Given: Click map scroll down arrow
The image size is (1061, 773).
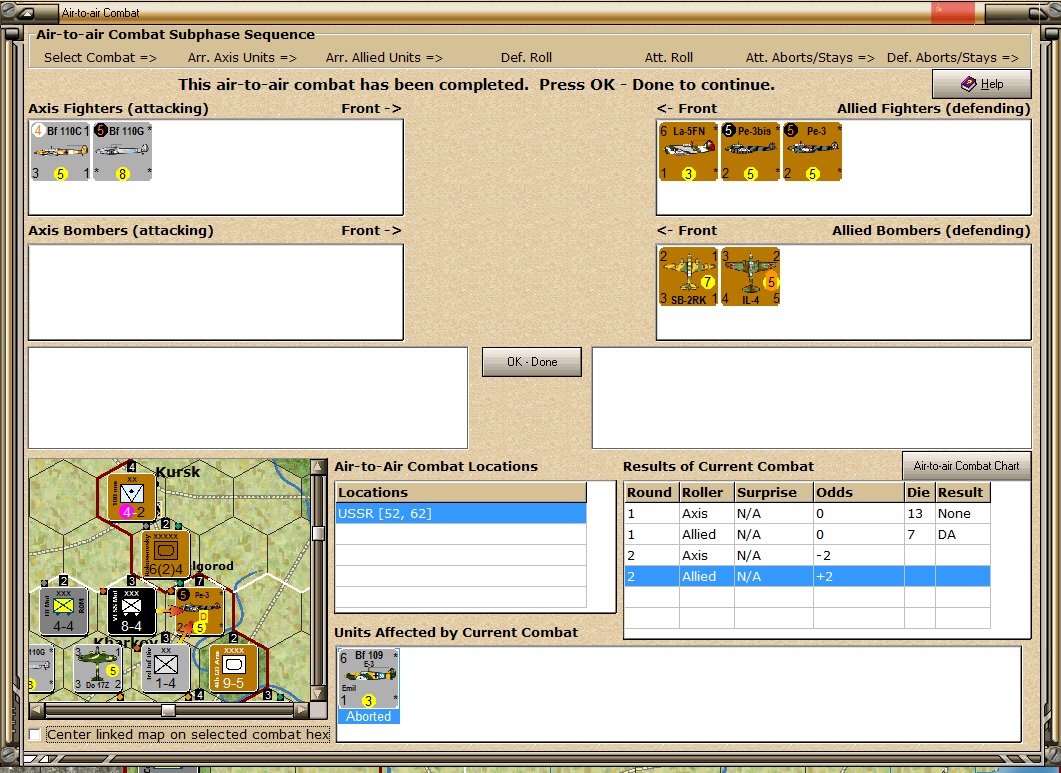Looking at the screenshot, I should [x=317, y=694].
